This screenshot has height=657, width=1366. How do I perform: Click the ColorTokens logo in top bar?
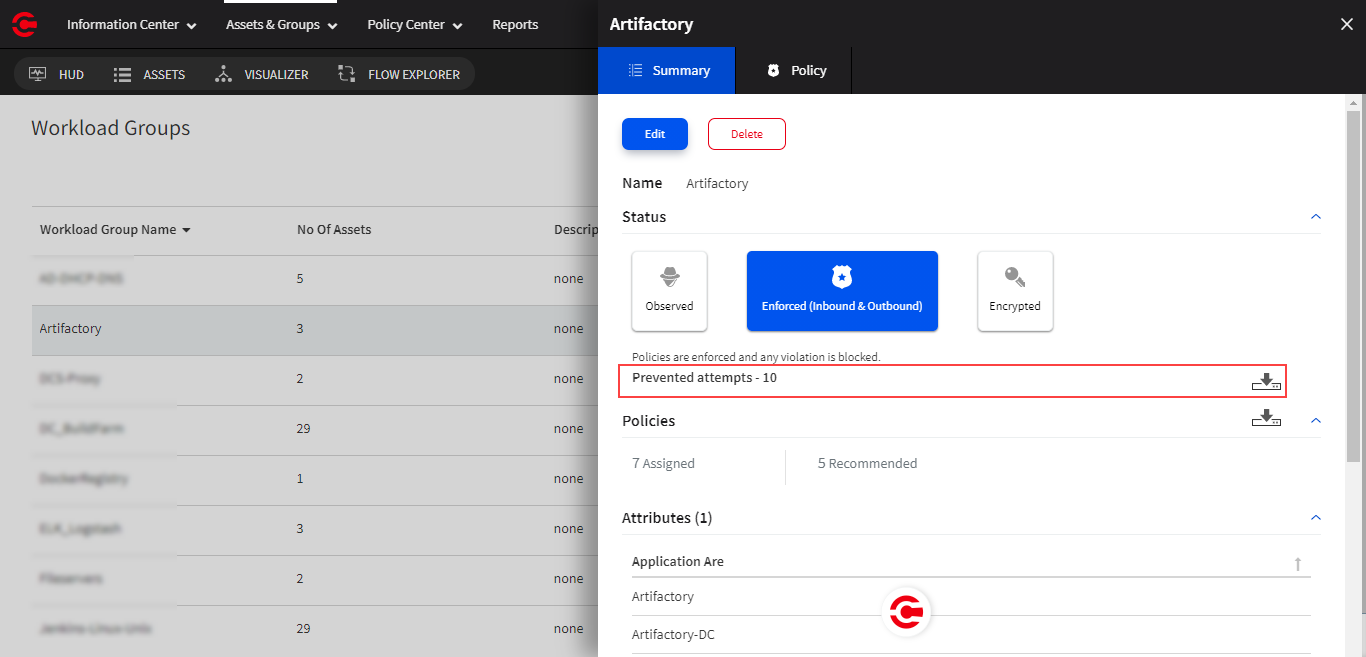tap(25, 24)
